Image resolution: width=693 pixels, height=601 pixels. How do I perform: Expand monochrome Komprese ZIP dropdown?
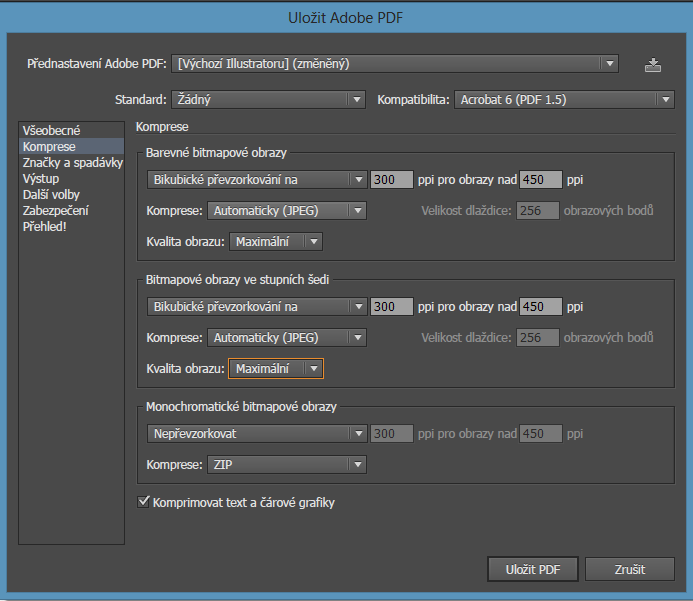click(286, 465)
